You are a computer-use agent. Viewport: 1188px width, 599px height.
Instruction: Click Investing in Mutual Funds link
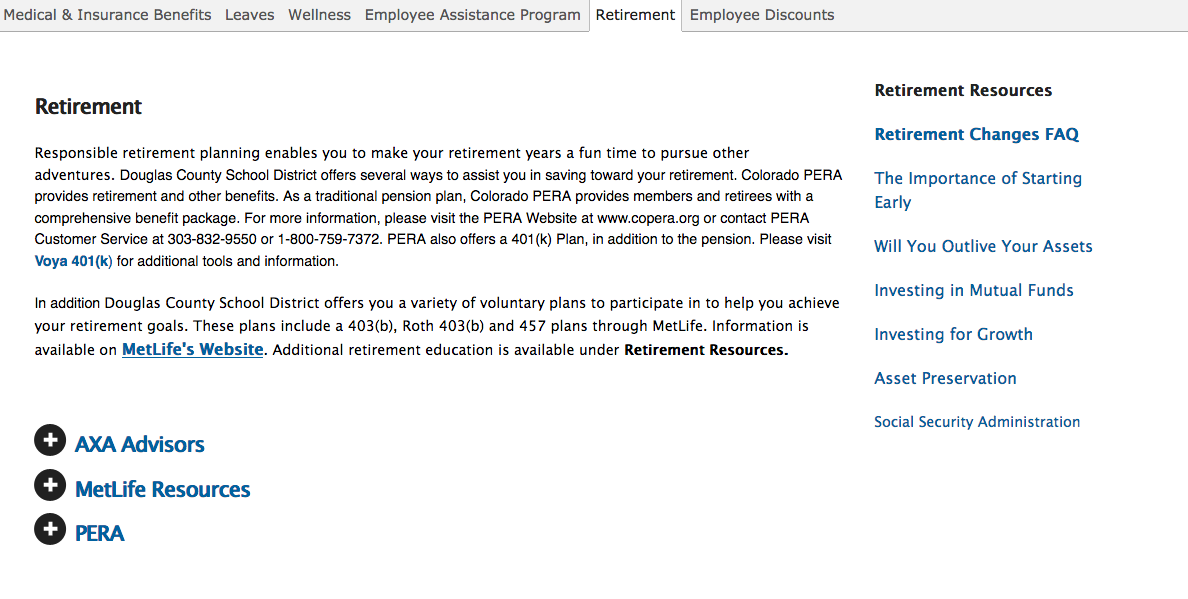coord(974,290)
